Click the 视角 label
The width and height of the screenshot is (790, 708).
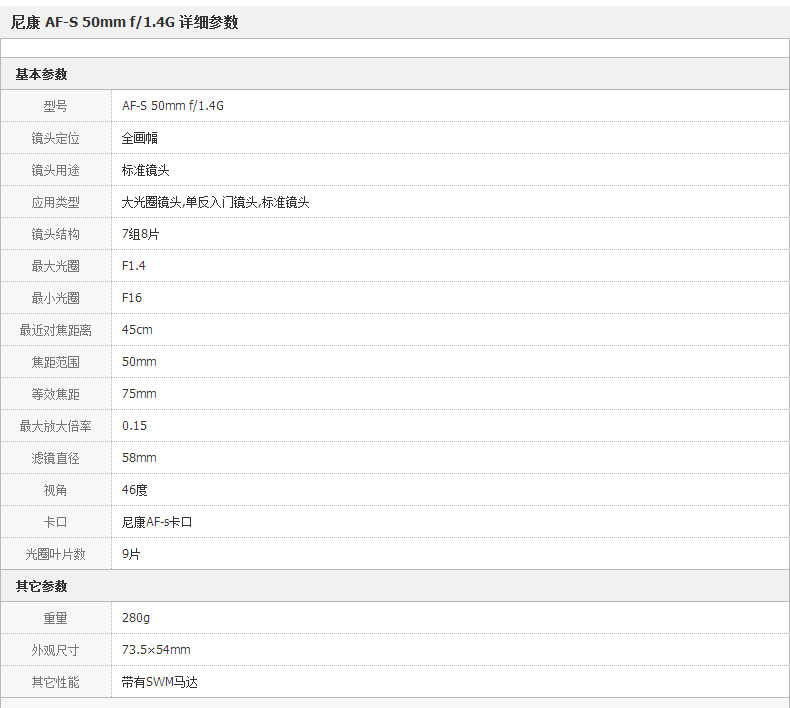(x=55, y=490)
